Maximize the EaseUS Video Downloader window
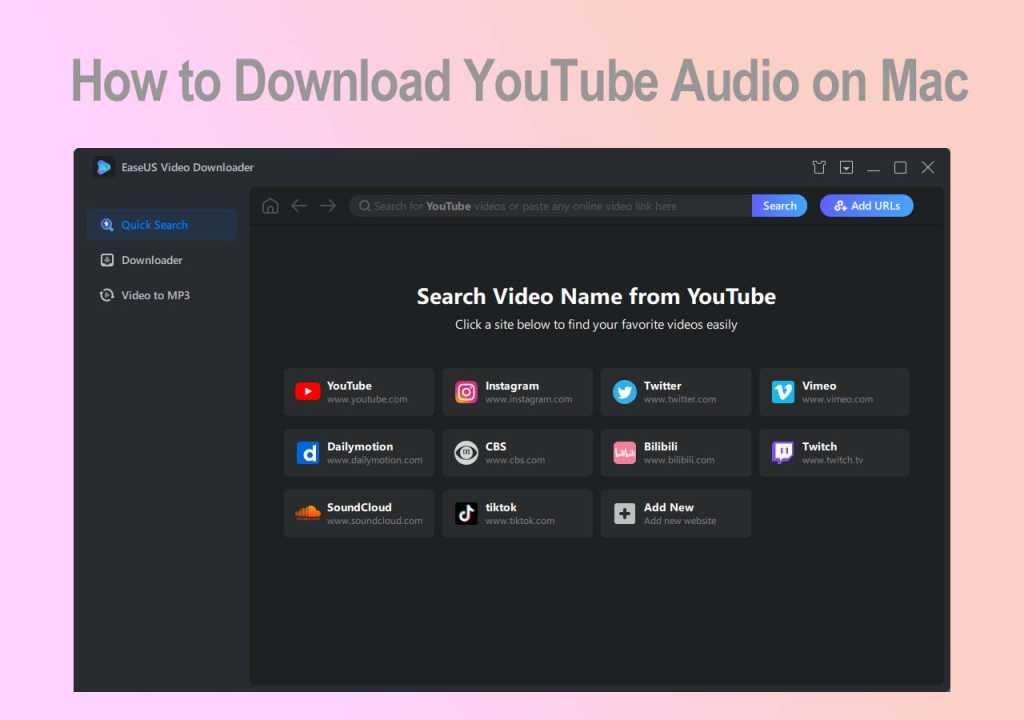The image size is (1024, 720). 900,168
